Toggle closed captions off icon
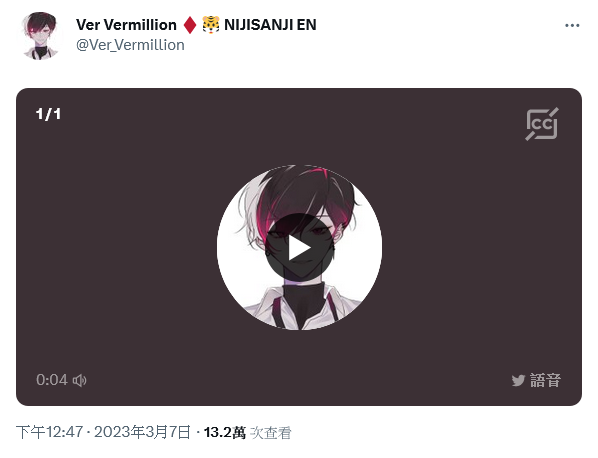 pyautogui.click(x=542, y=124)
